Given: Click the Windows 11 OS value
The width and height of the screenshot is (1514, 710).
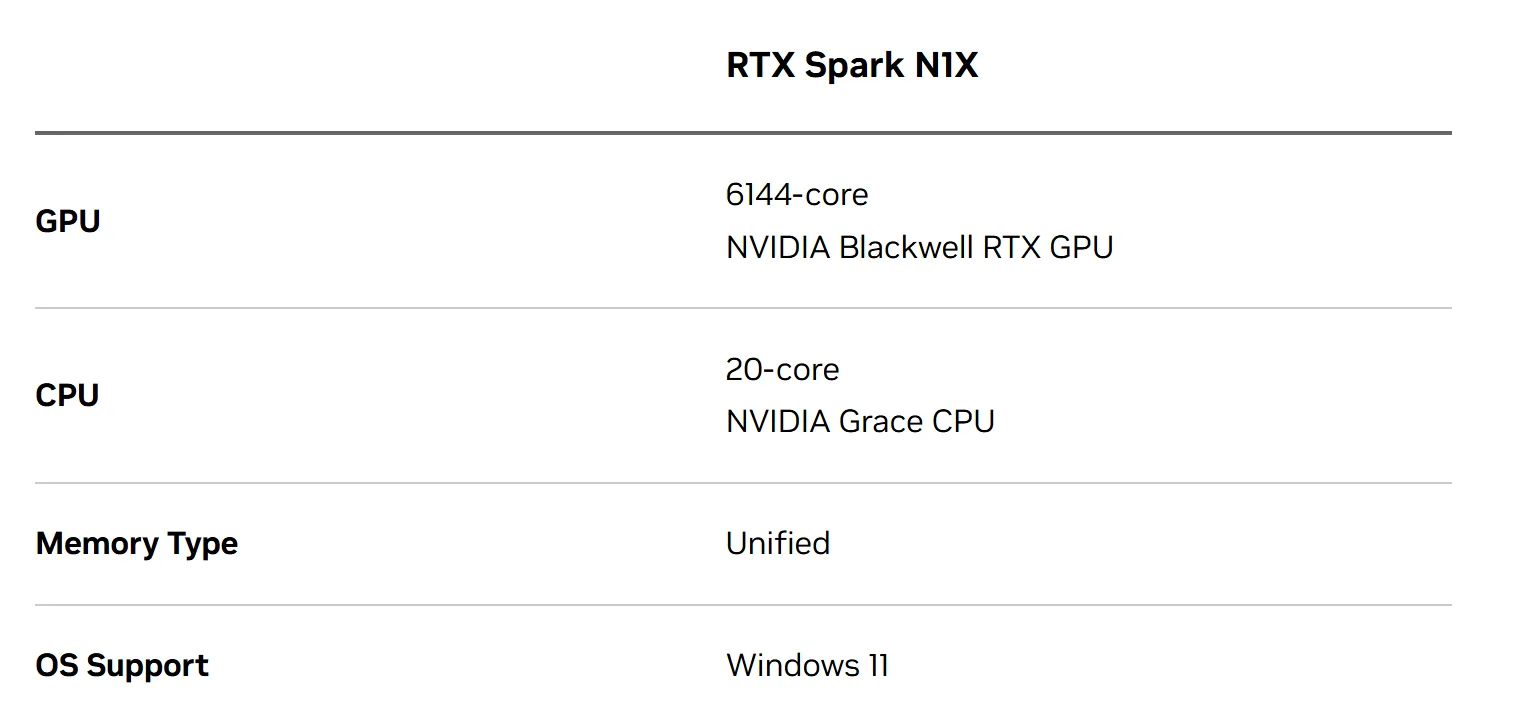Looking at the screenshot, I should coord(808,665).
